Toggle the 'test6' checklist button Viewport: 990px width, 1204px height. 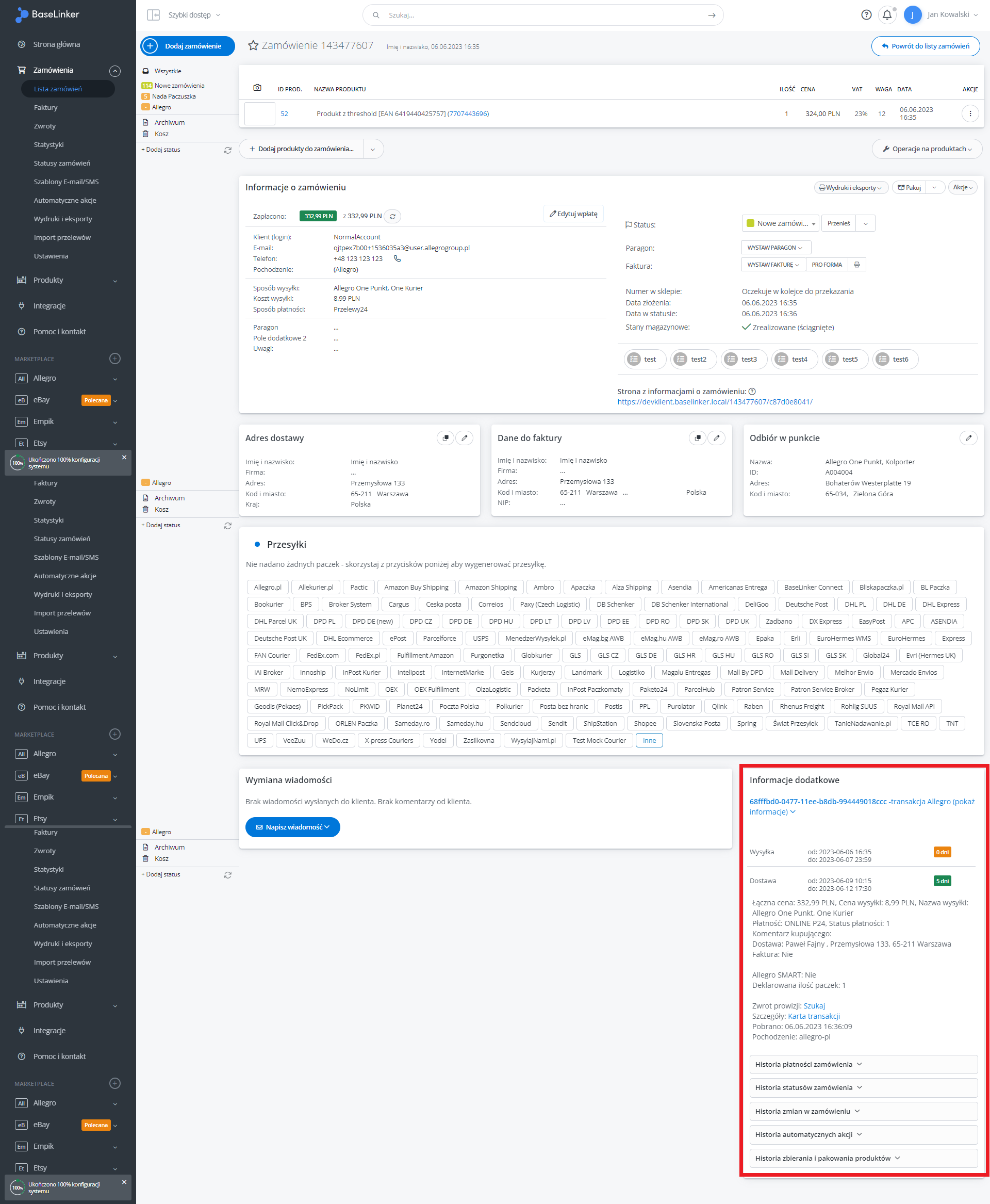pos(895,359)
